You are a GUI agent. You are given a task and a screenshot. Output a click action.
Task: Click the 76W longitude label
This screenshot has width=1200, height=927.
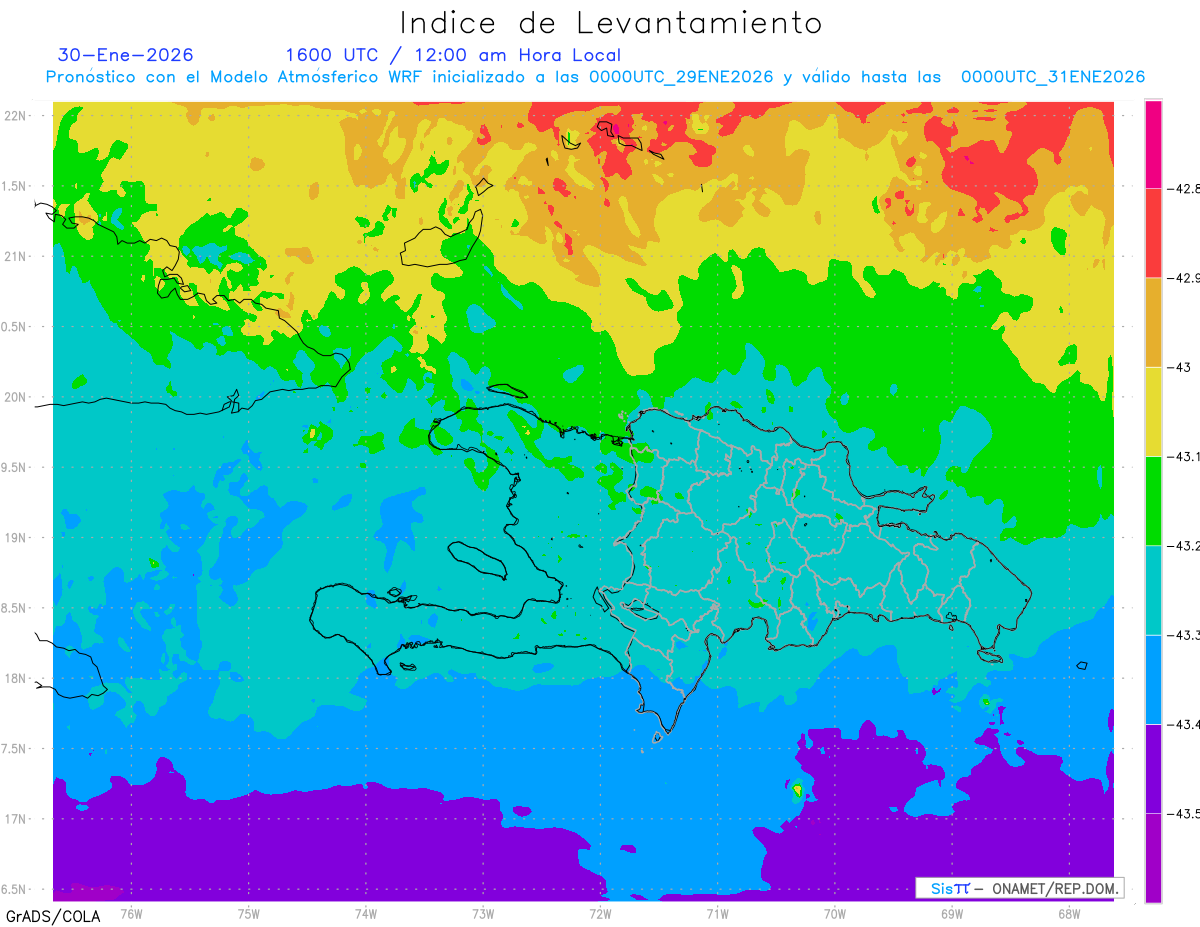(x=131, y=913)
